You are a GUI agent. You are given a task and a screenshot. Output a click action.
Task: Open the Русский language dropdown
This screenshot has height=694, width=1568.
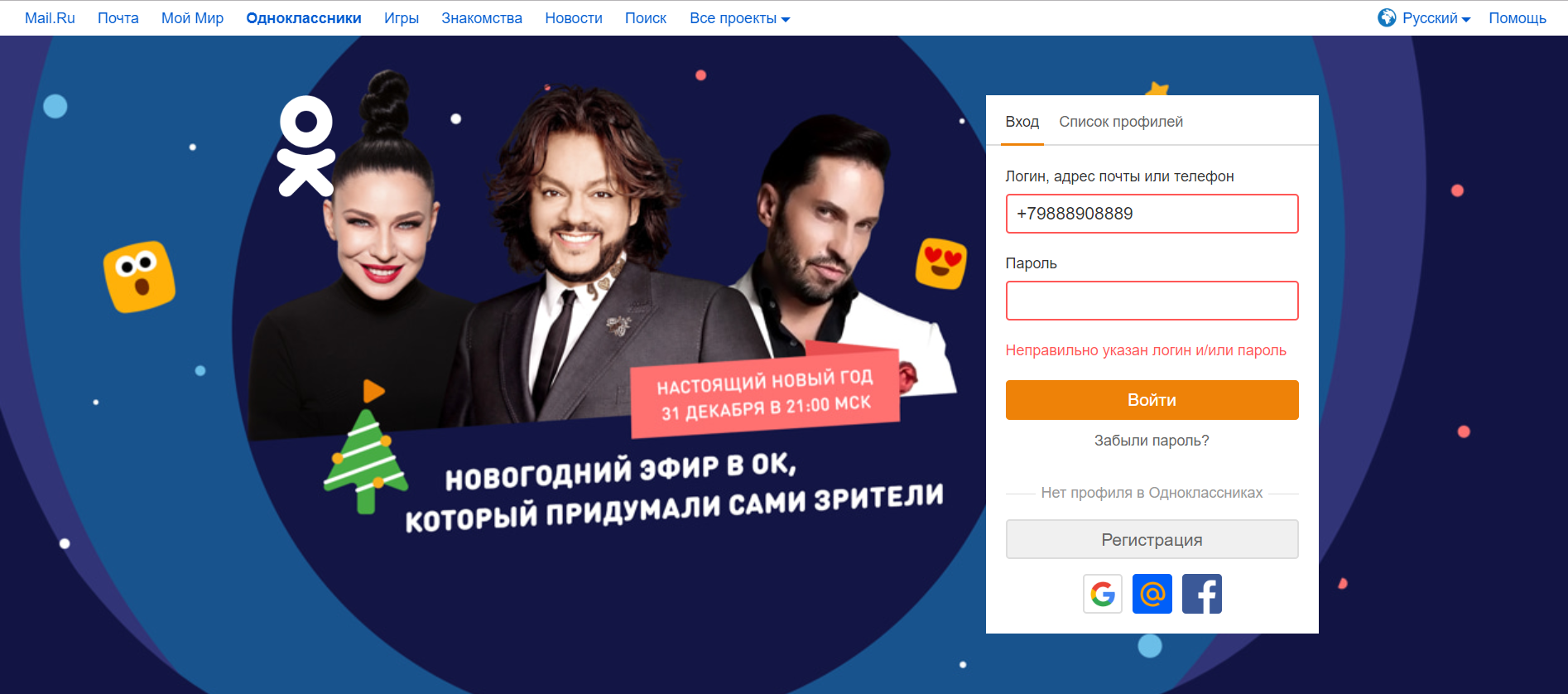pos(1436,18)
